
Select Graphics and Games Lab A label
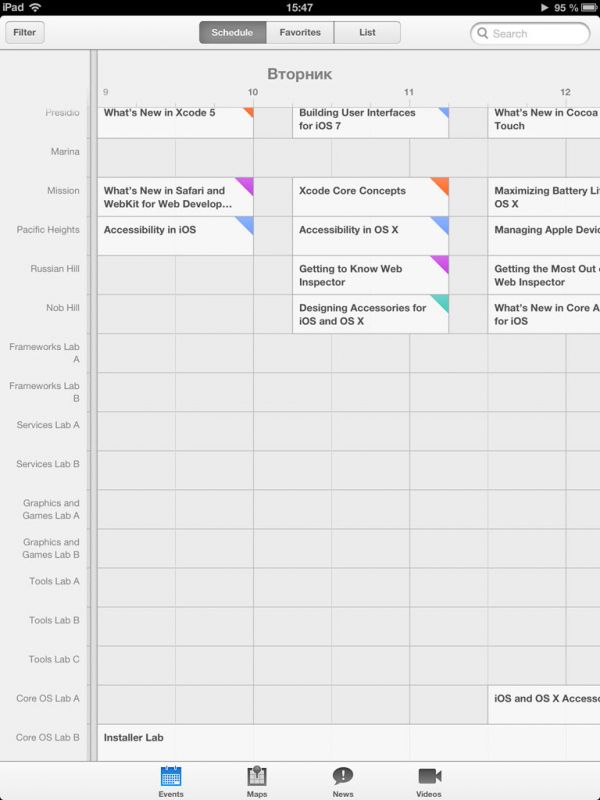coord(51,509)
